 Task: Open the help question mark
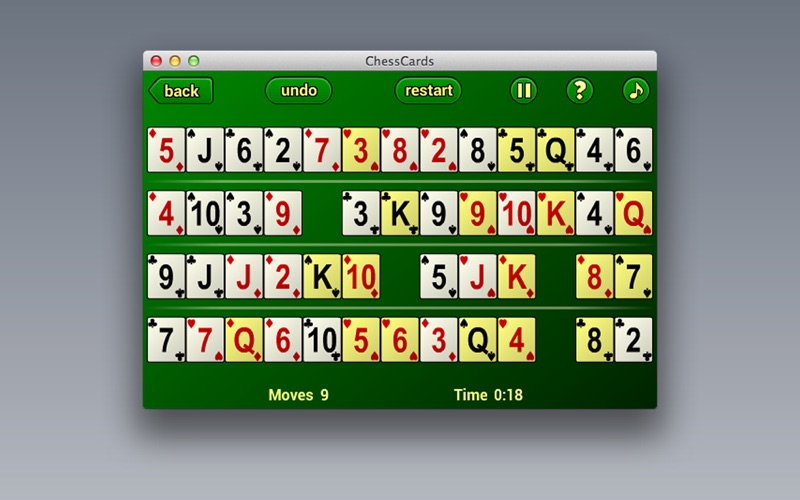(x=580, y=90)
